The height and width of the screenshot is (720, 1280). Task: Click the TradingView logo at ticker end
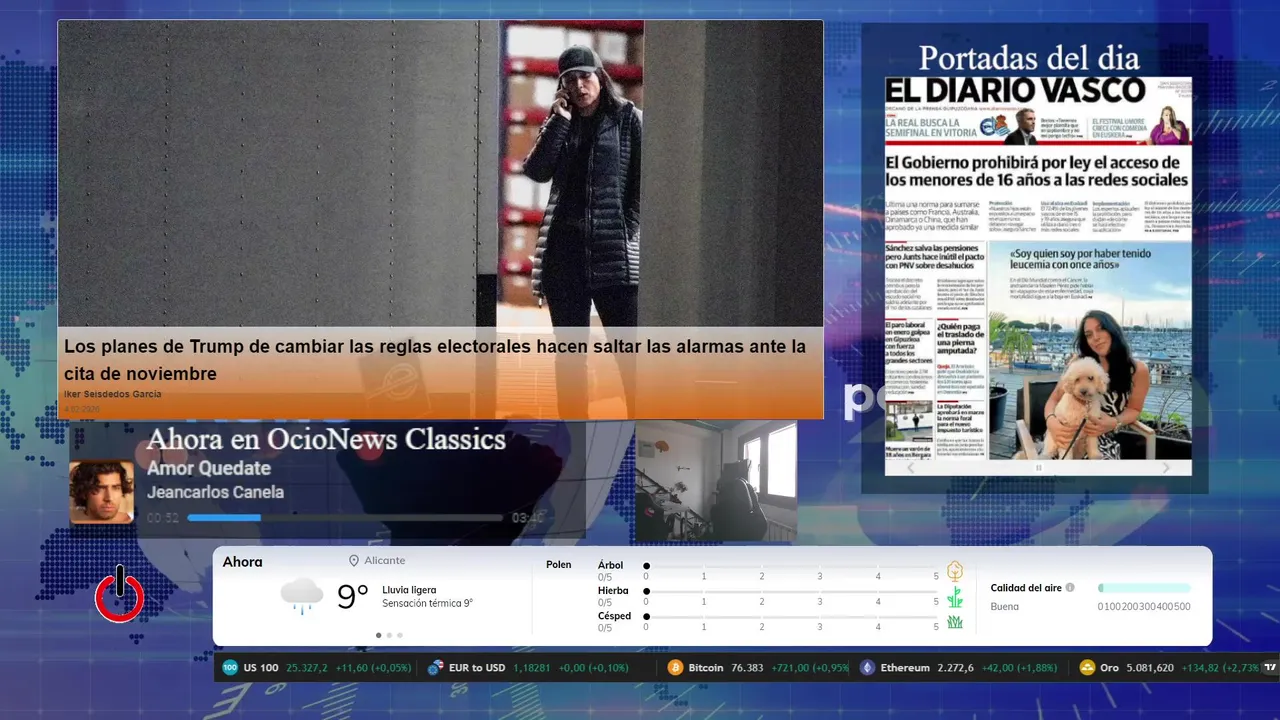pos(1270,668)
